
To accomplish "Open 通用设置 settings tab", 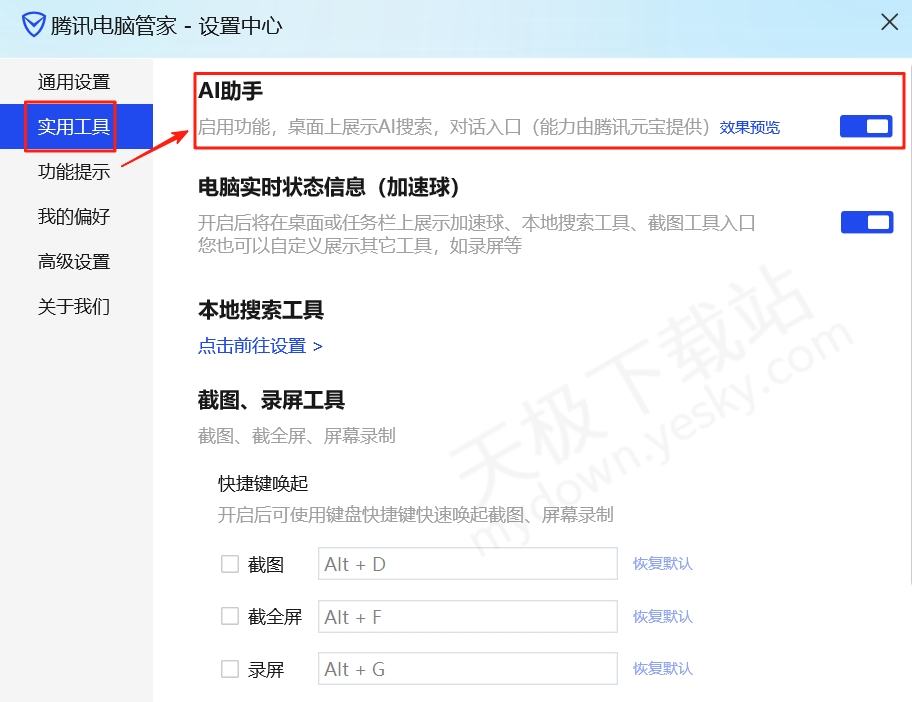I will (x=74, y=82).
